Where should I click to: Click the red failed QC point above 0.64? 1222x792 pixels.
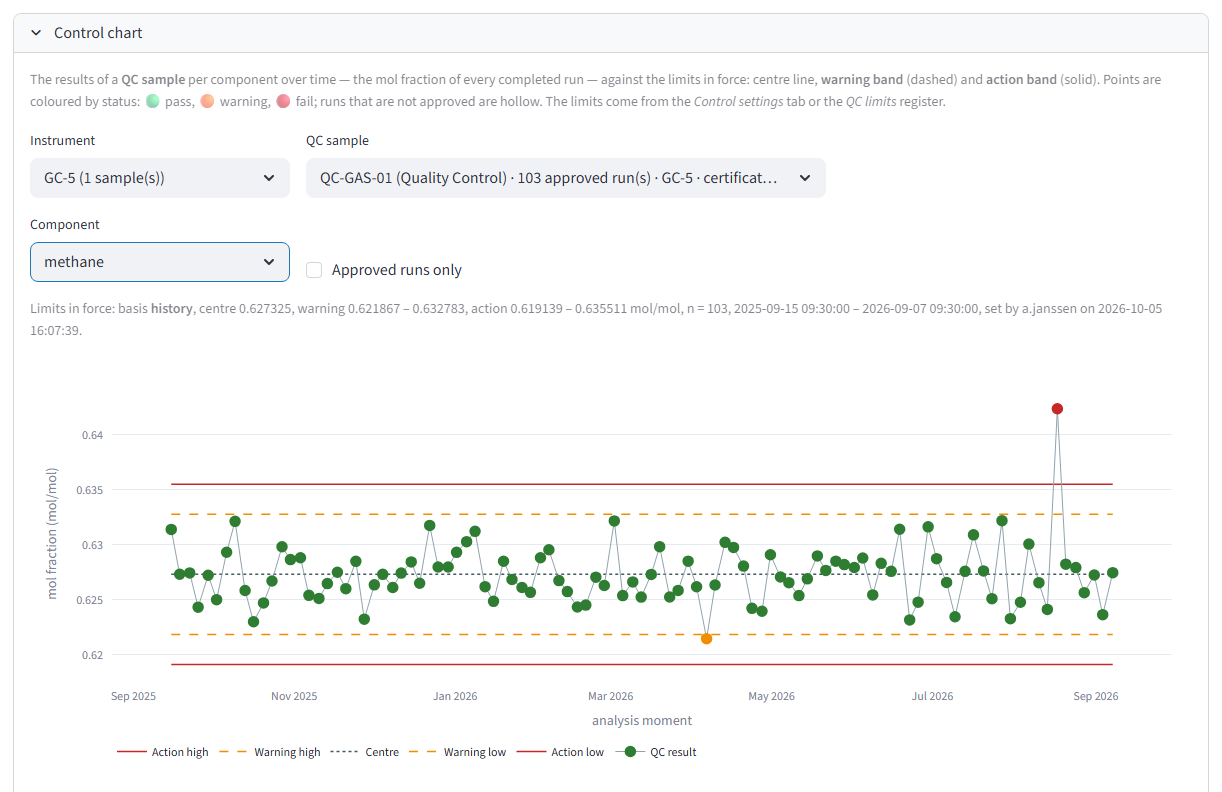click(x=1057, y=409)
